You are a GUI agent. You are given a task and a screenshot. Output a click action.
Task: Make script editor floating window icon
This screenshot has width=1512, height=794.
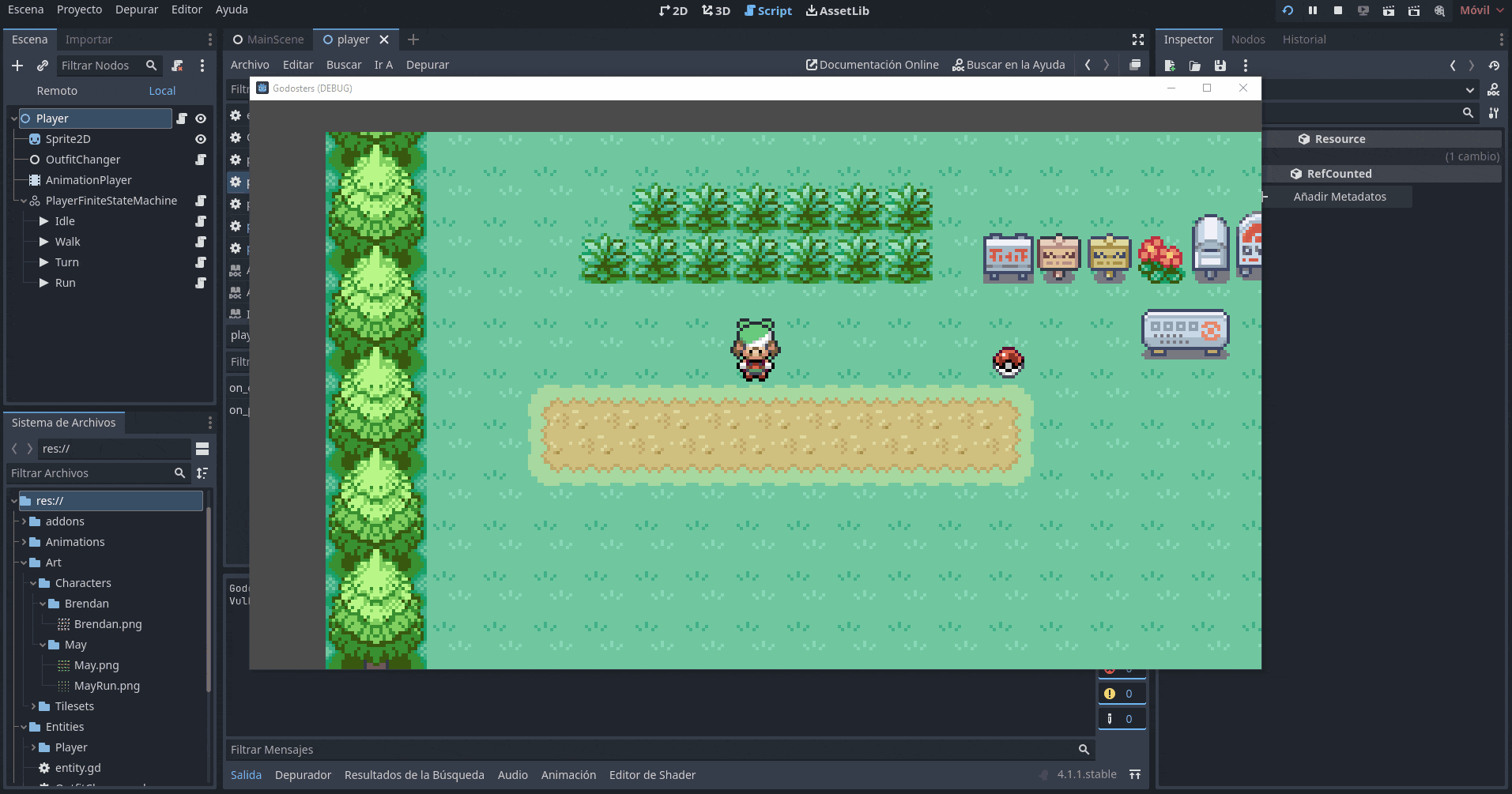(1135, 65)
